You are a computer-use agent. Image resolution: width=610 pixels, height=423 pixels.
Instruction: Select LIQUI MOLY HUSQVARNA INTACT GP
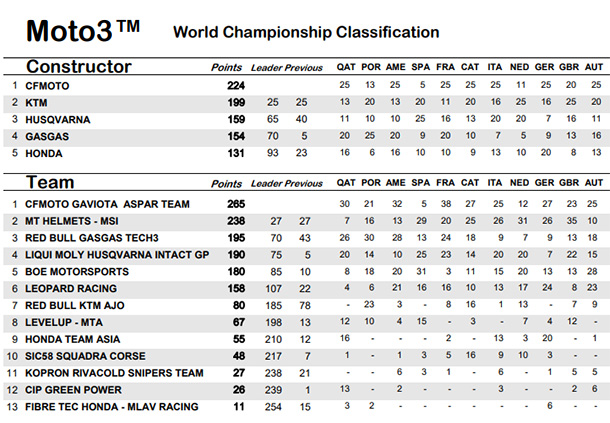tap(117, 255)
